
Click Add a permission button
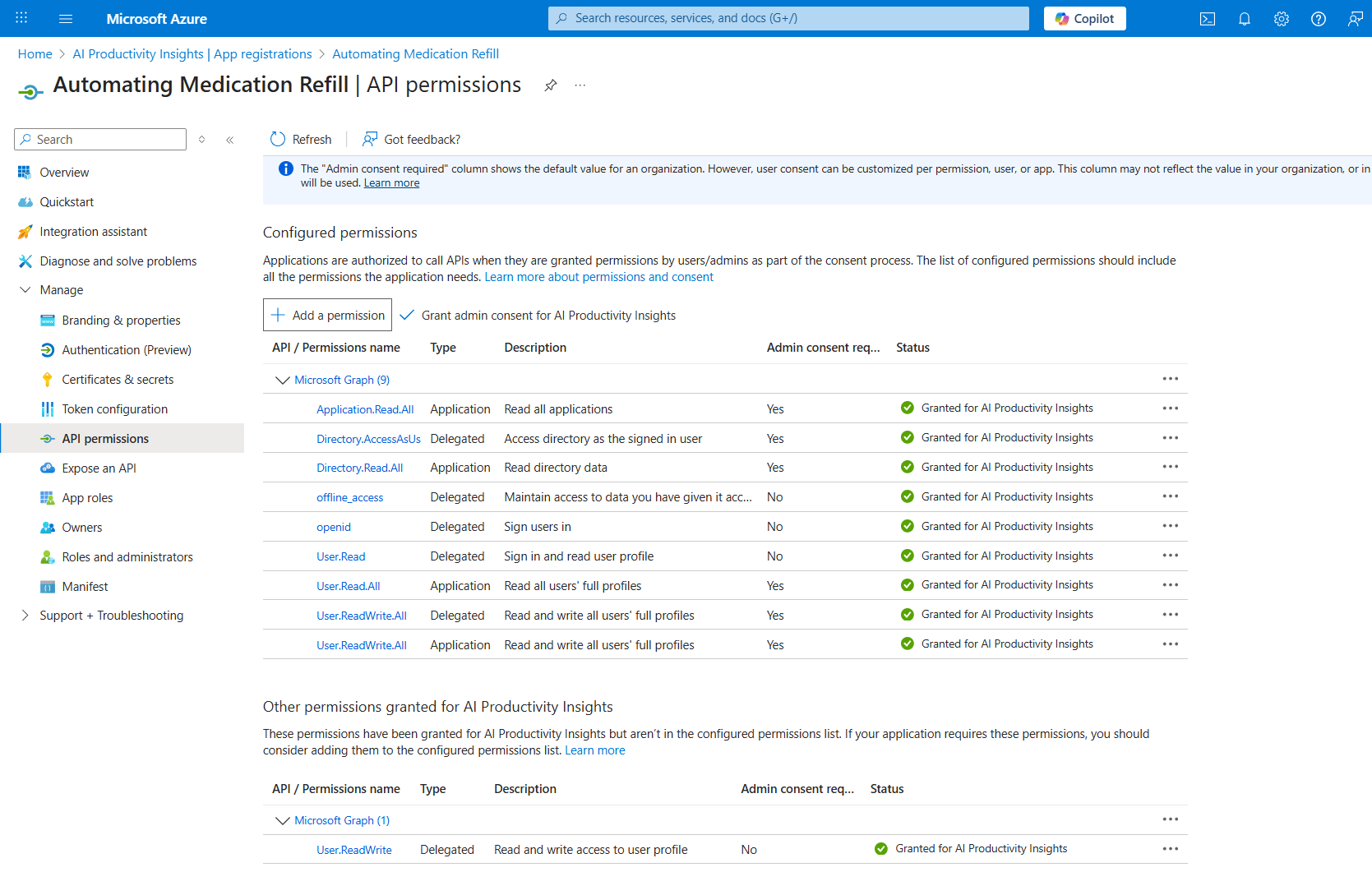point(327,315)
